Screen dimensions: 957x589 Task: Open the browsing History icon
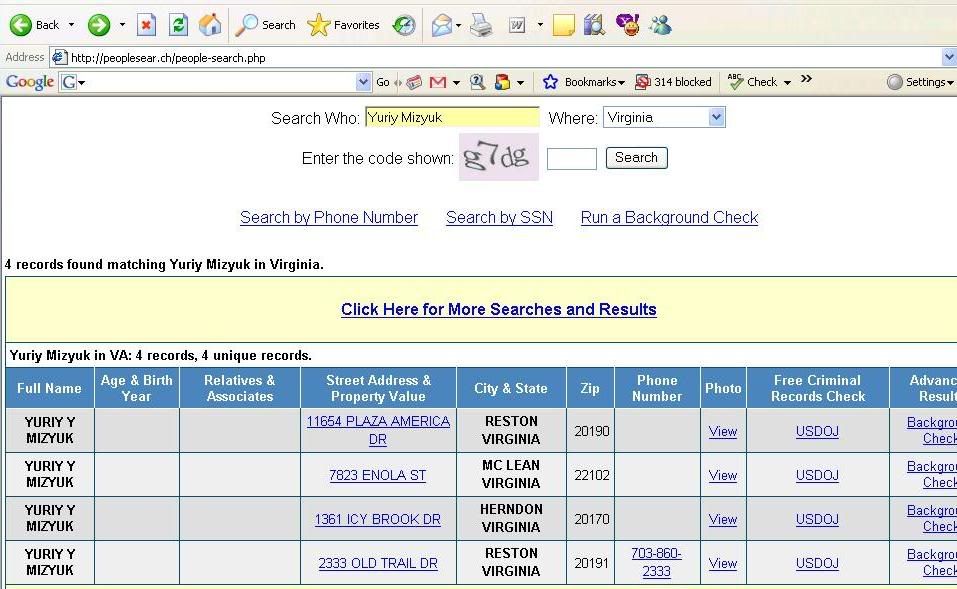click(404, 25)
